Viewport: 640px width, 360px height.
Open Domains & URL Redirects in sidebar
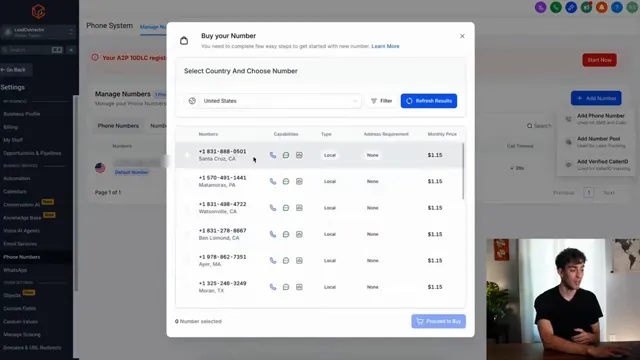click(32, 348)
